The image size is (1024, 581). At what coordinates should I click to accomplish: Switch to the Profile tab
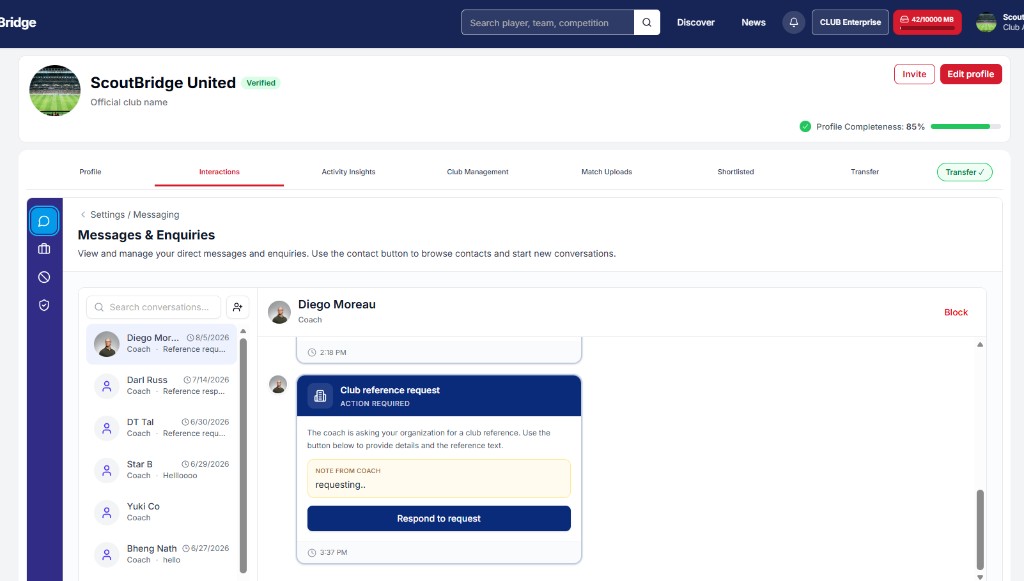click(x=90, y=172)
